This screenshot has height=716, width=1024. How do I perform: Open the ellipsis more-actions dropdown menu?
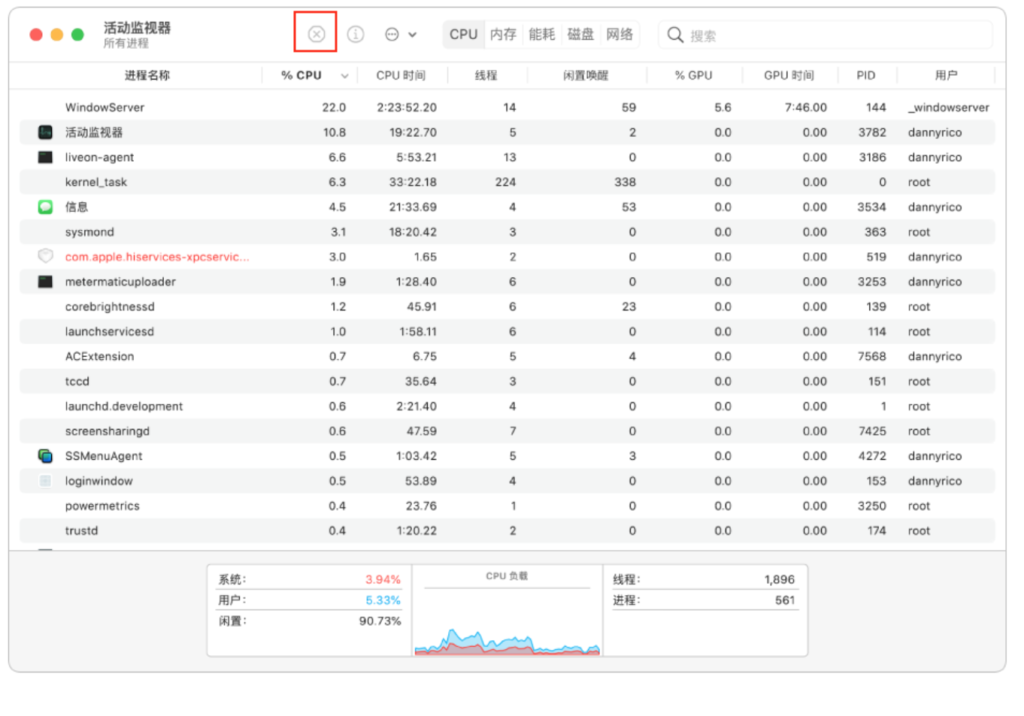pos(399,34)
